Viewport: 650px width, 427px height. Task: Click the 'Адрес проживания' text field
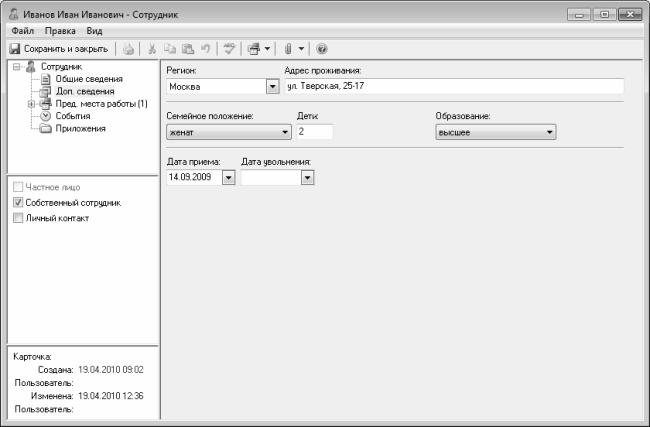point(453,87)
